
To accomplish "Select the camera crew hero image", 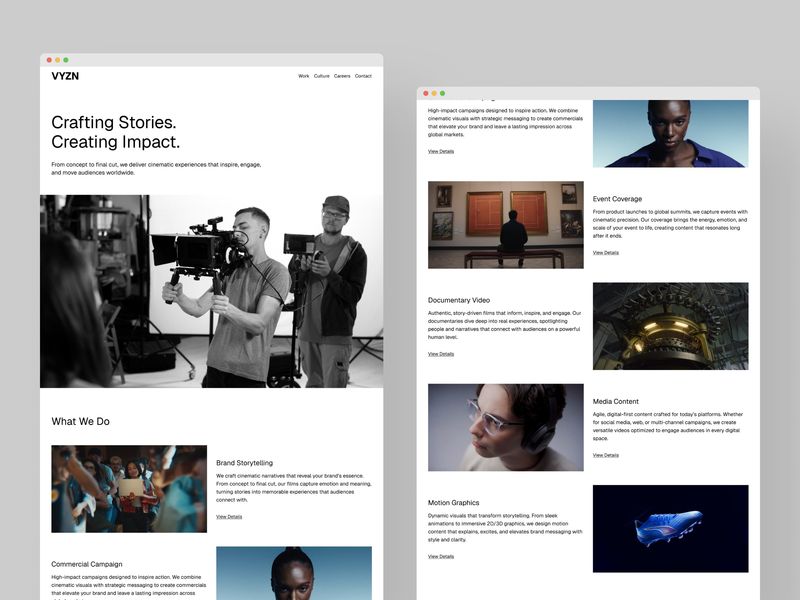I will coord(211,290).
